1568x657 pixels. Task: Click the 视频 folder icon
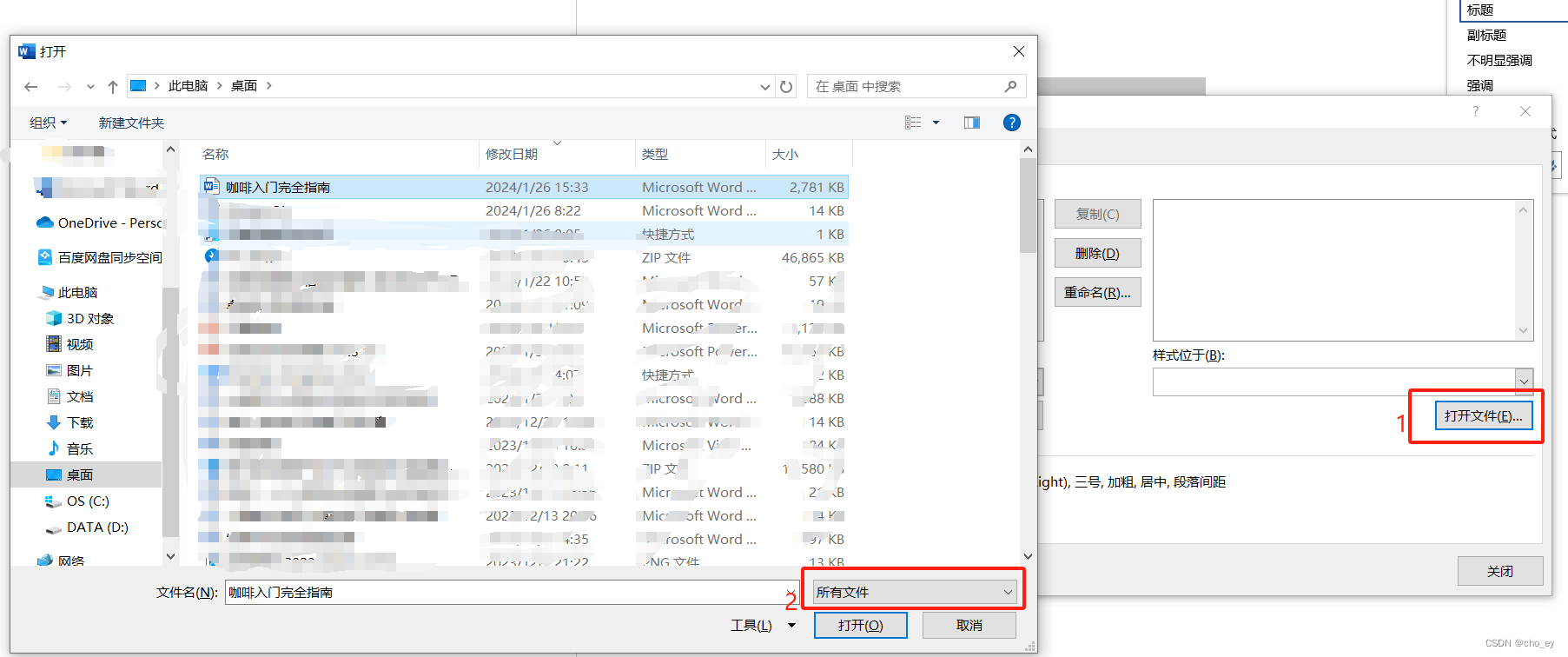pyautogui.click(x=54, y=344)
